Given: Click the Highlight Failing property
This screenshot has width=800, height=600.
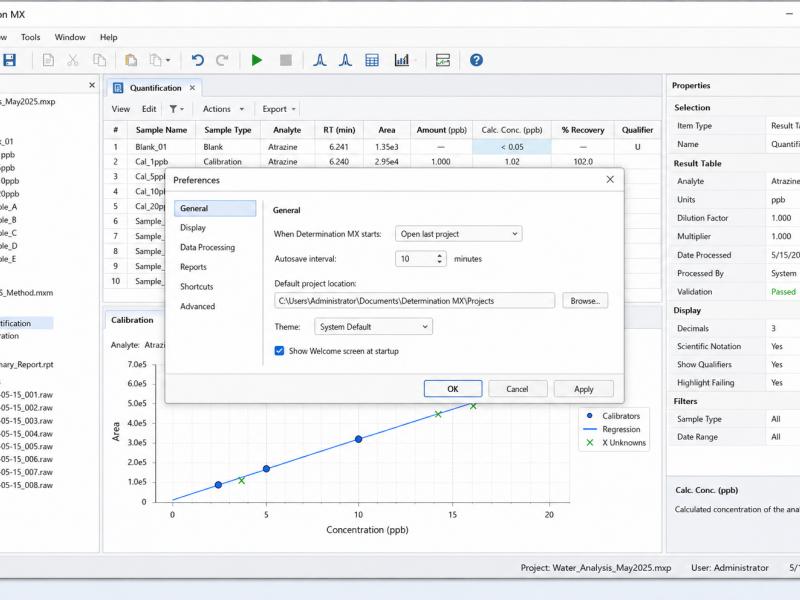Looking at the screenshot, I should click(x=734, y=383).
